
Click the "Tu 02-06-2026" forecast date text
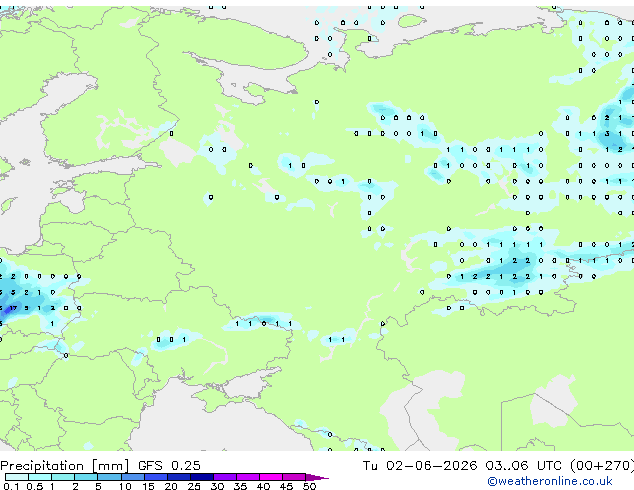(420, 466)
